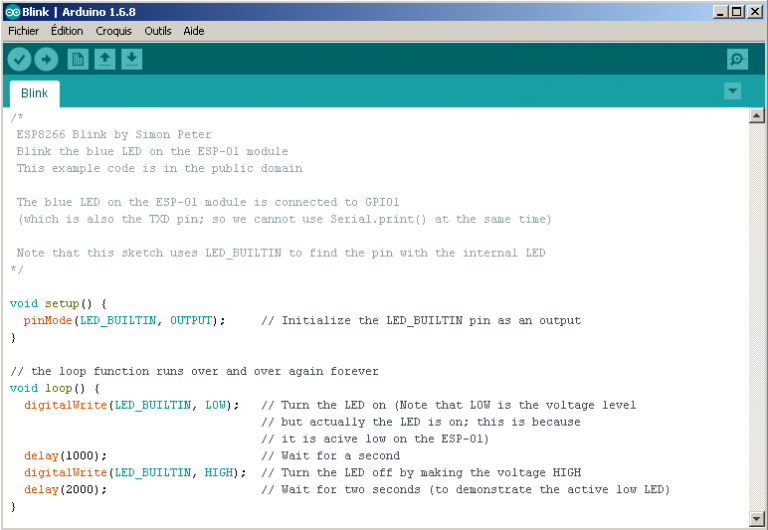The width and height of the screenshot is (768, 530).
Task: Open the Fichier menu
Action: (23, 31)
